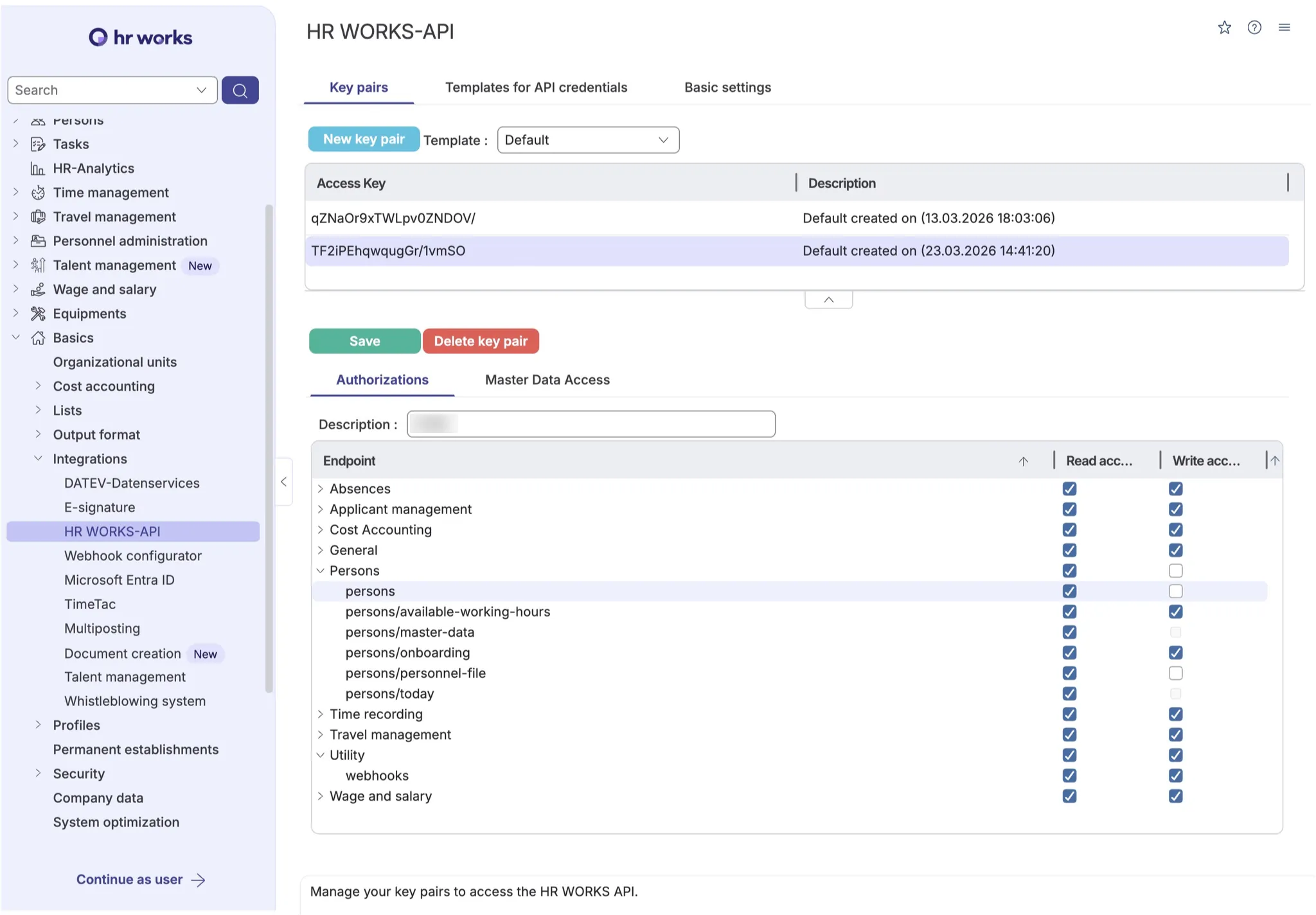This screenshot has width=1316, height=915.
Task: Expand the Security sidebar section
Action: 38,774
